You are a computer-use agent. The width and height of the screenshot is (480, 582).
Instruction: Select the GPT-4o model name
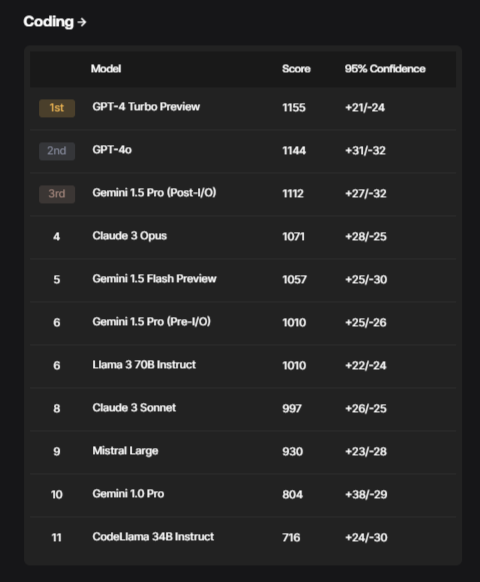112,150
